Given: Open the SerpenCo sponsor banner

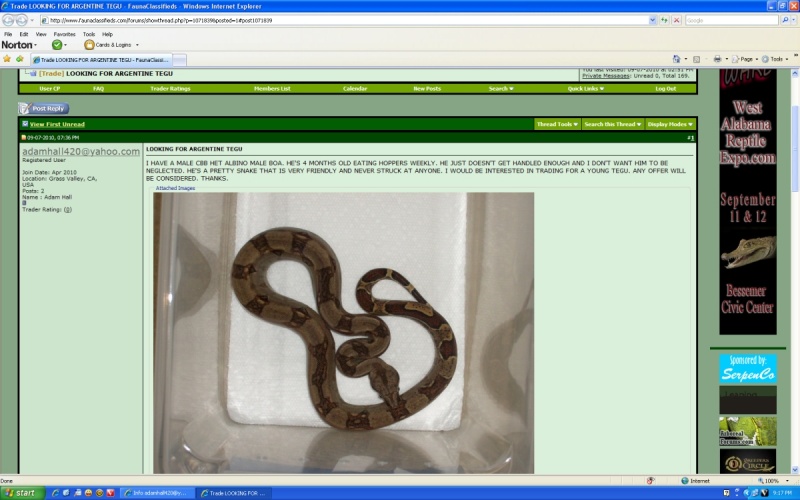Looking at the screenshot, I should pyautogui.click(x=748, y=369).
